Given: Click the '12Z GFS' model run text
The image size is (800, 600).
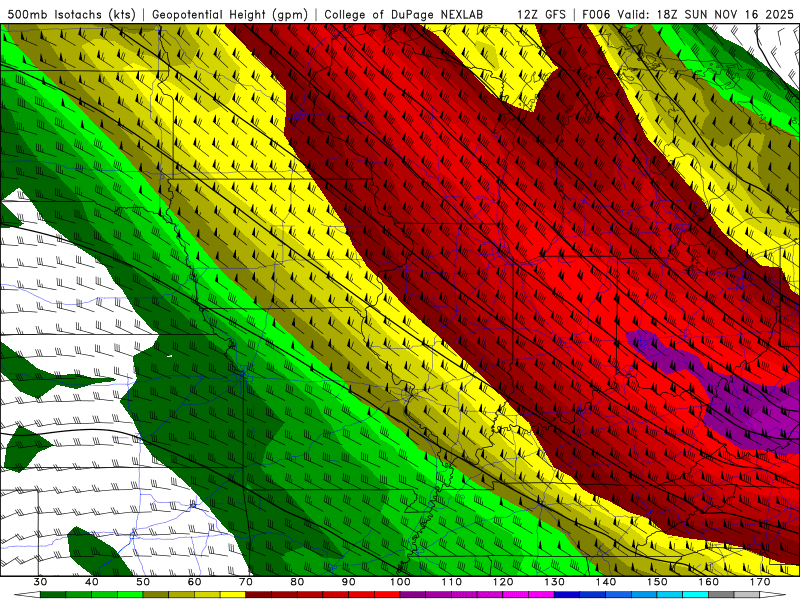Looking at the screenshot, I should click(x=541, y=14).
